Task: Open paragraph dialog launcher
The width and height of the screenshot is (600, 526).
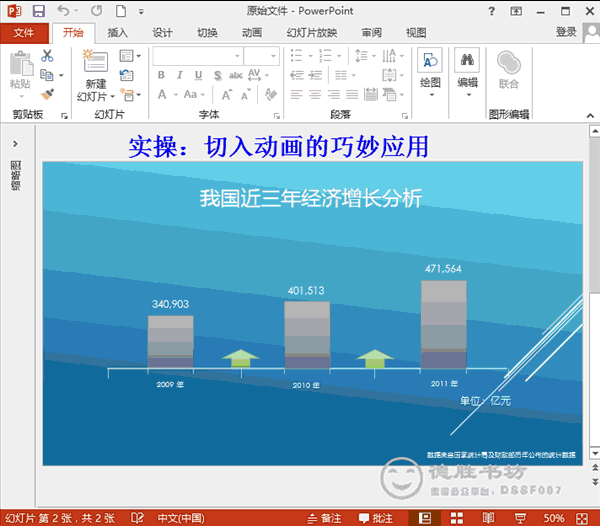Action: coord(405,116)
